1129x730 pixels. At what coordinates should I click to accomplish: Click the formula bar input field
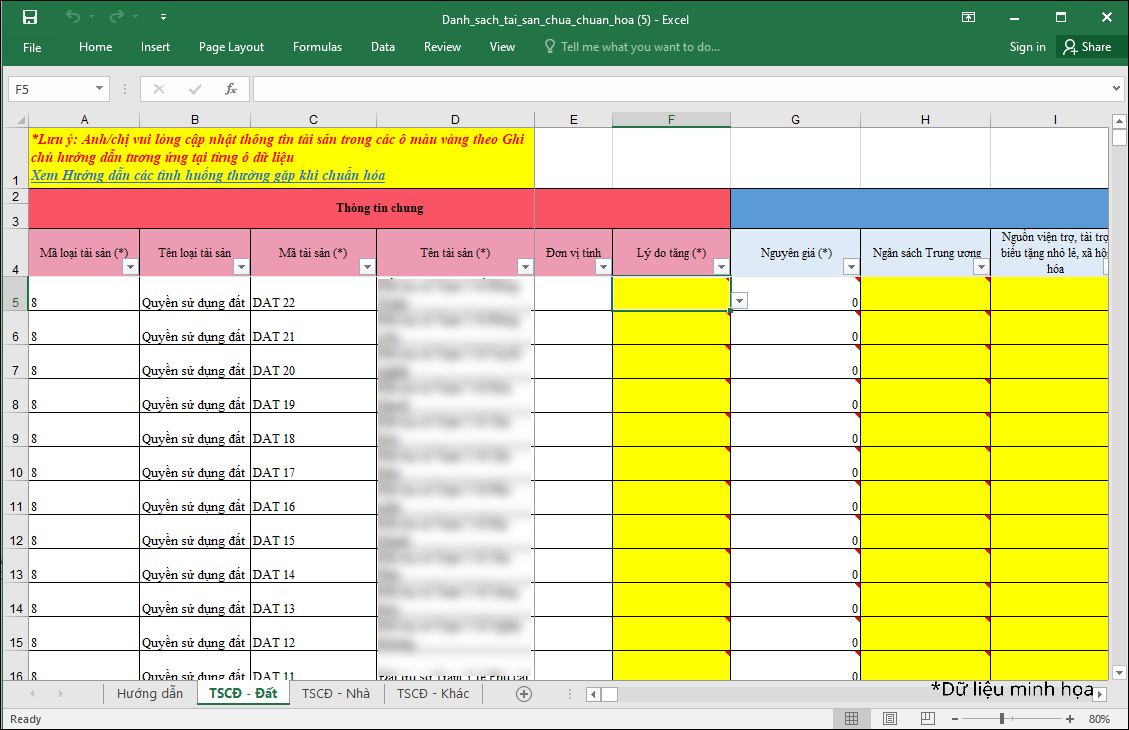(x=680, y=89)
